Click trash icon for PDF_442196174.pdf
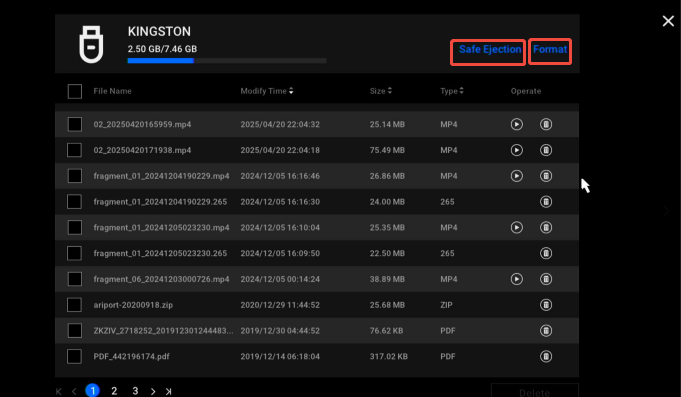 coord(546,357)
